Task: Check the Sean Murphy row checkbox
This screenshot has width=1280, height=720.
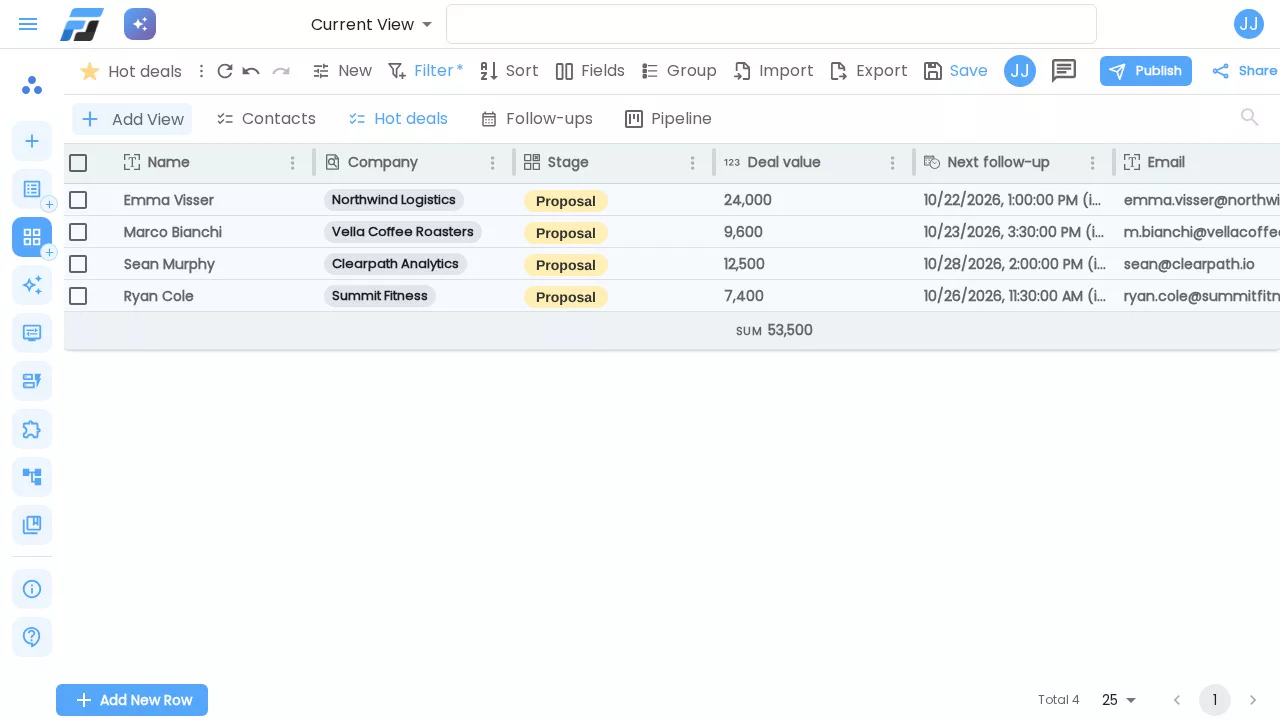Action: coord(78,264)
